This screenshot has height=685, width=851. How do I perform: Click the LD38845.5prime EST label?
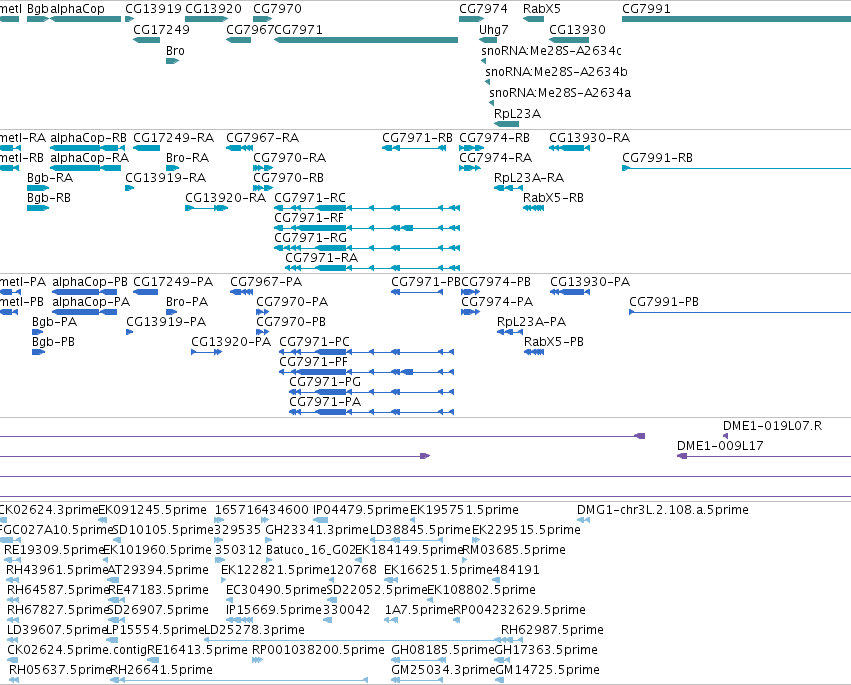pos(420,530)
